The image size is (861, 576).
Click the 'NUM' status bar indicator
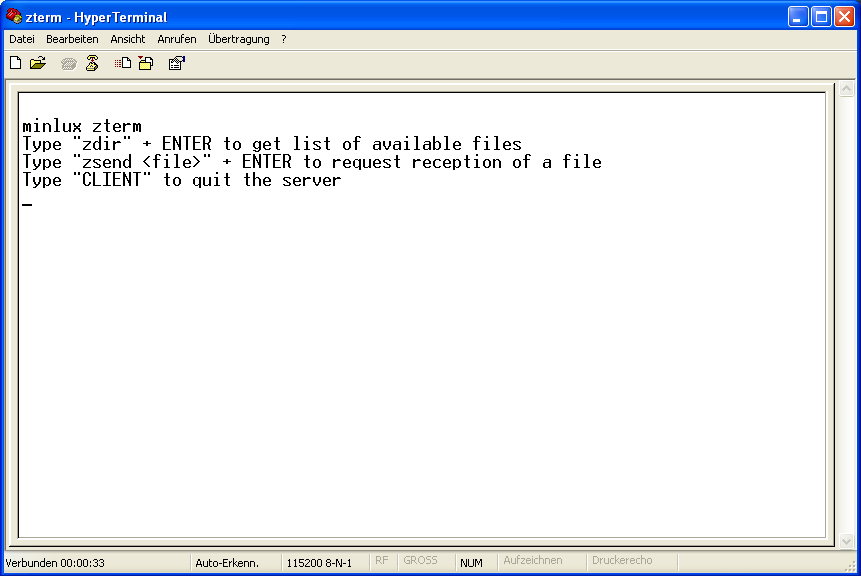click(x=471, y=563)
